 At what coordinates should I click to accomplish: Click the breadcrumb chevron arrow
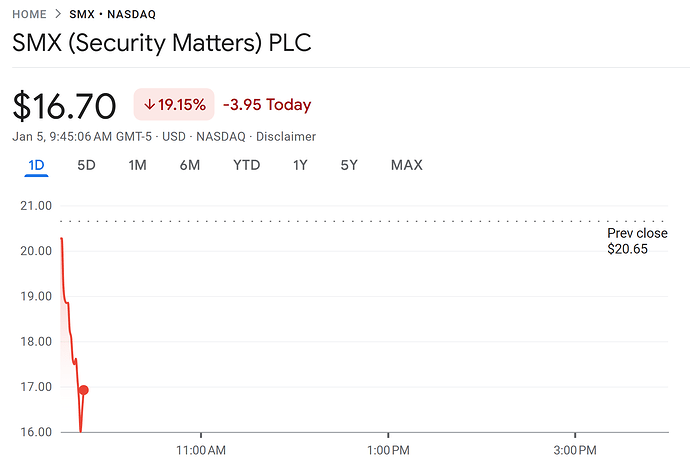pos(58,15)
